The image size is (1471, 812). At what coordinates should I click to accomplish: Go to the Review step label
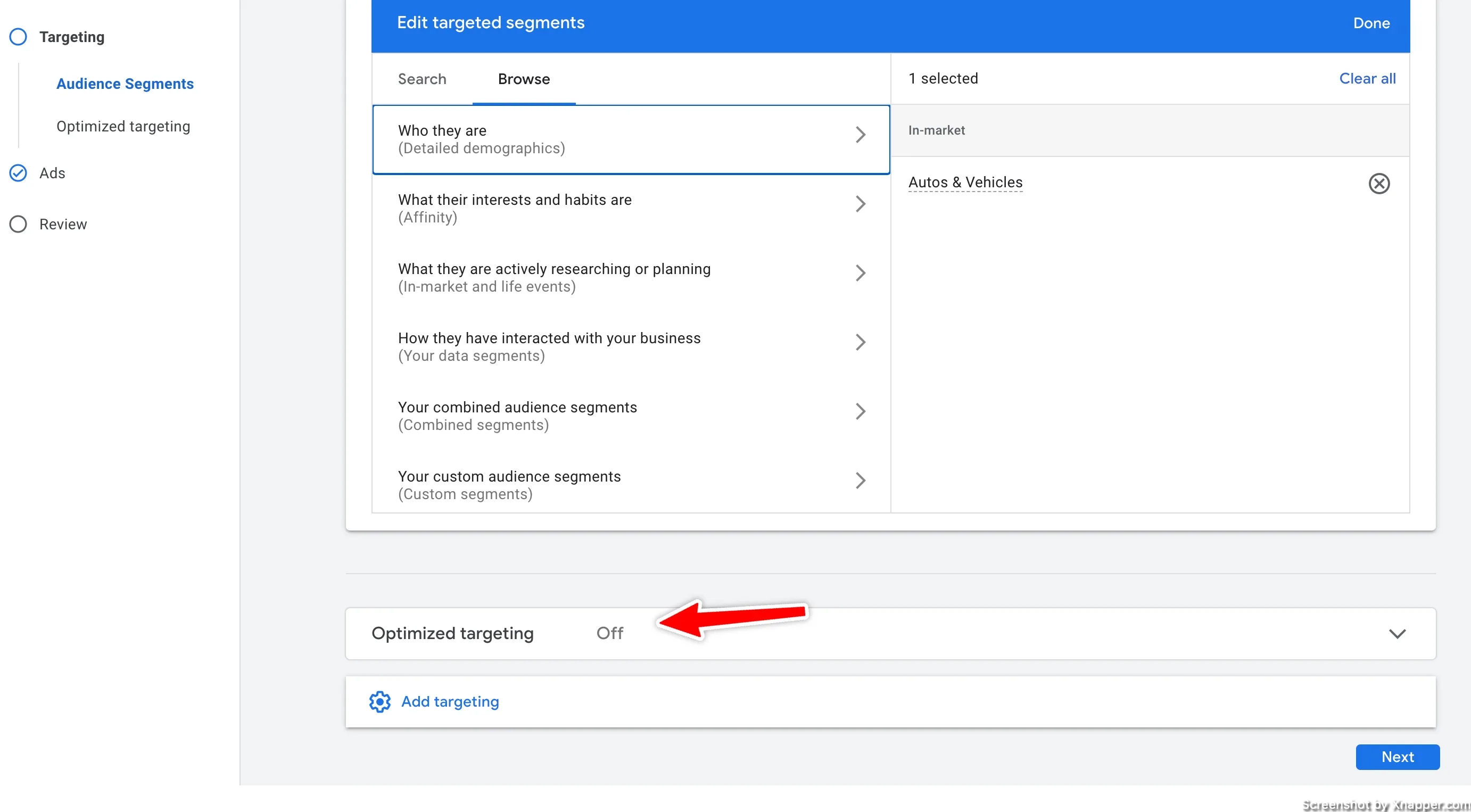point(63,224)
